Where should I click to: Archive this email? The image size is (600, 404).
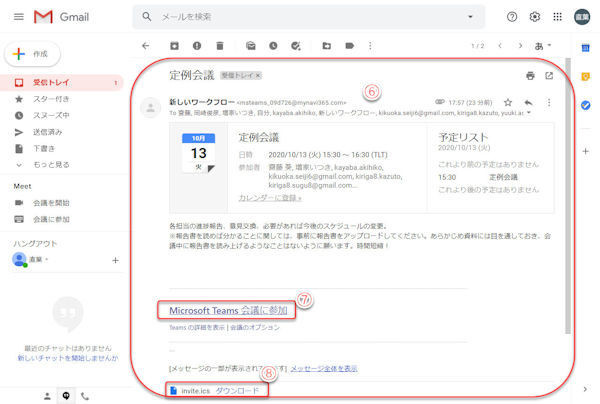pyautogui.click(x=175, y=46)
